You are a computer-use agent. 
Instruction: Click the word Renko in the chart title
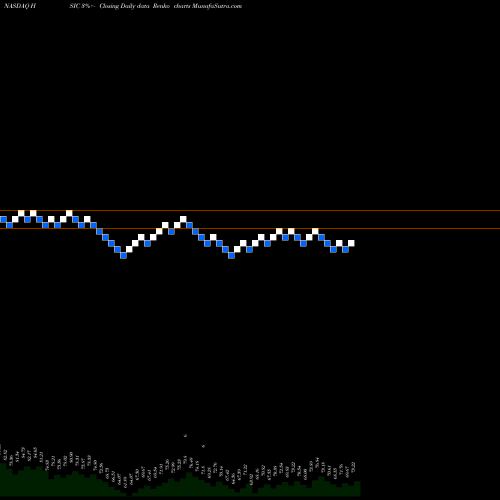coord(161,6)
